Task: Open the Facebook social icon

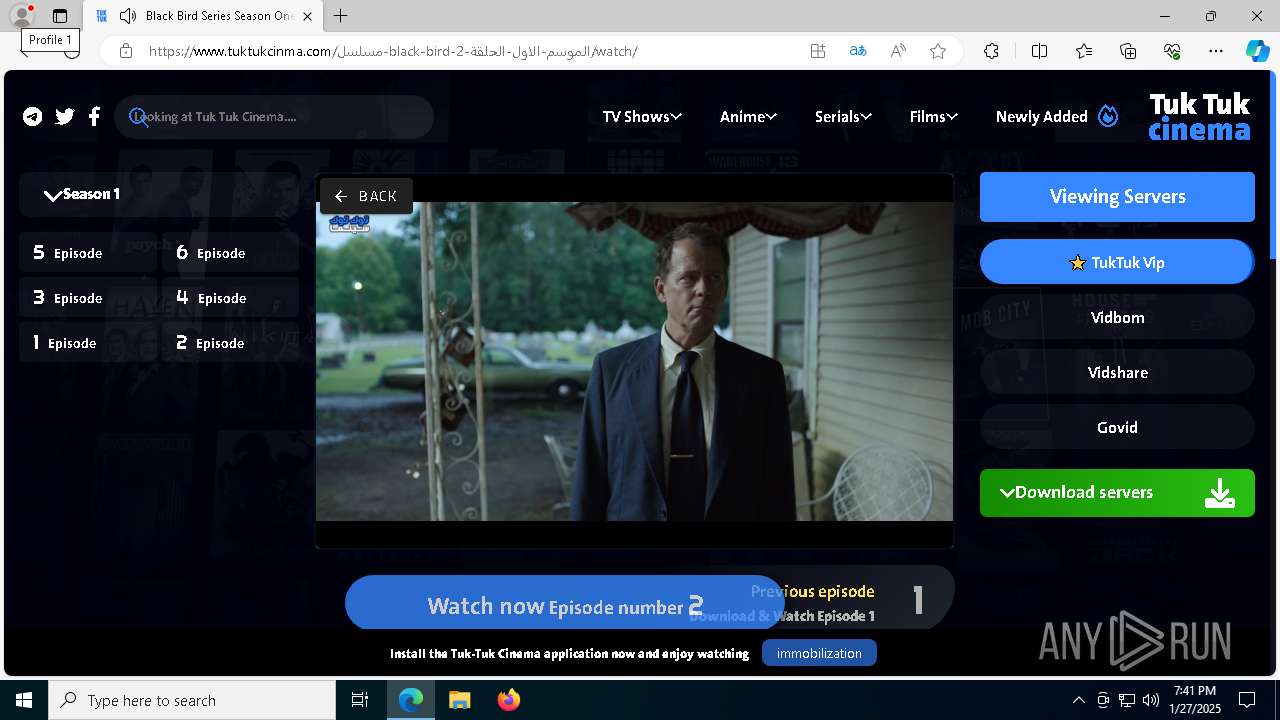Action: tap(94, 117)
